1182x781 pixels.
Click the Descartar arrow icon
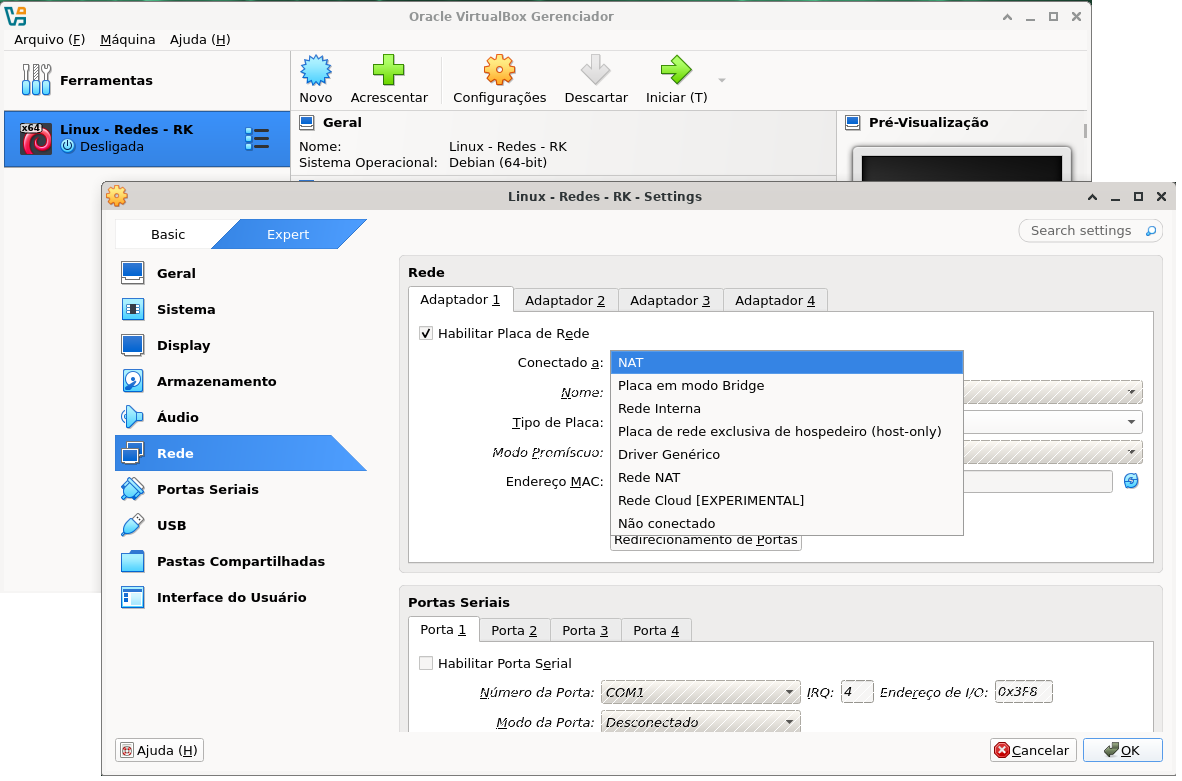coord(596,70)
